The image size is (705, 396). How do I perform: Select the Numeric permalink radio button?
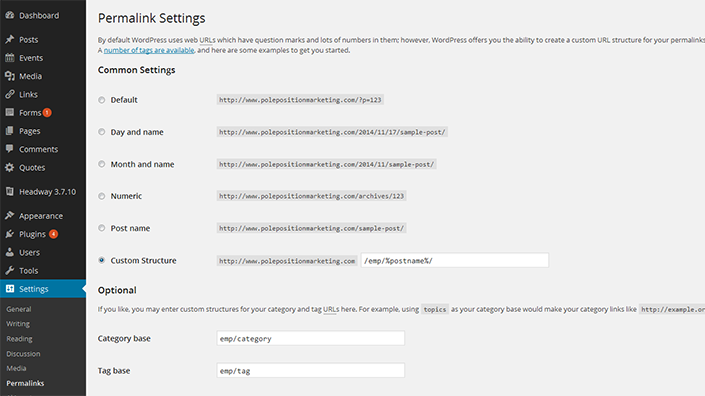coord(102,196)
